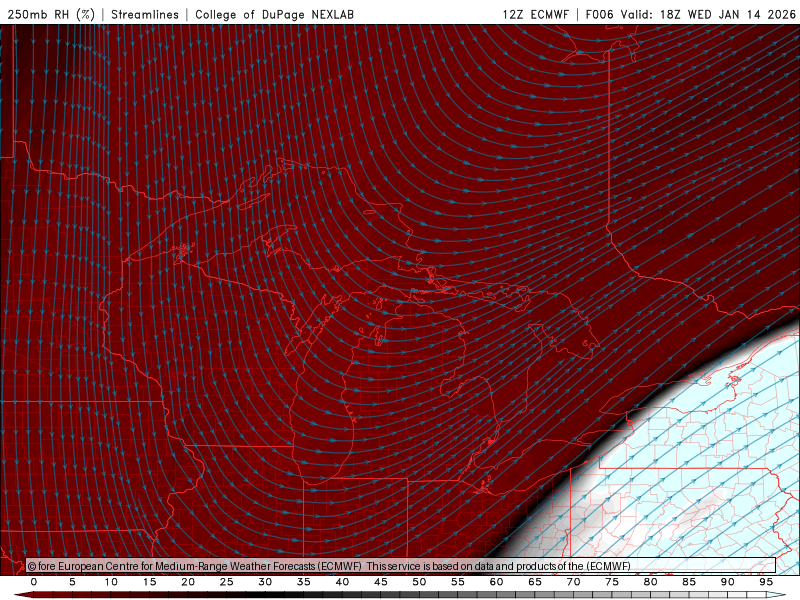The height and width of the screenshot is (600, 800).
Task: Click the ECMWF copyright notice banner
Action: point(401,566)
